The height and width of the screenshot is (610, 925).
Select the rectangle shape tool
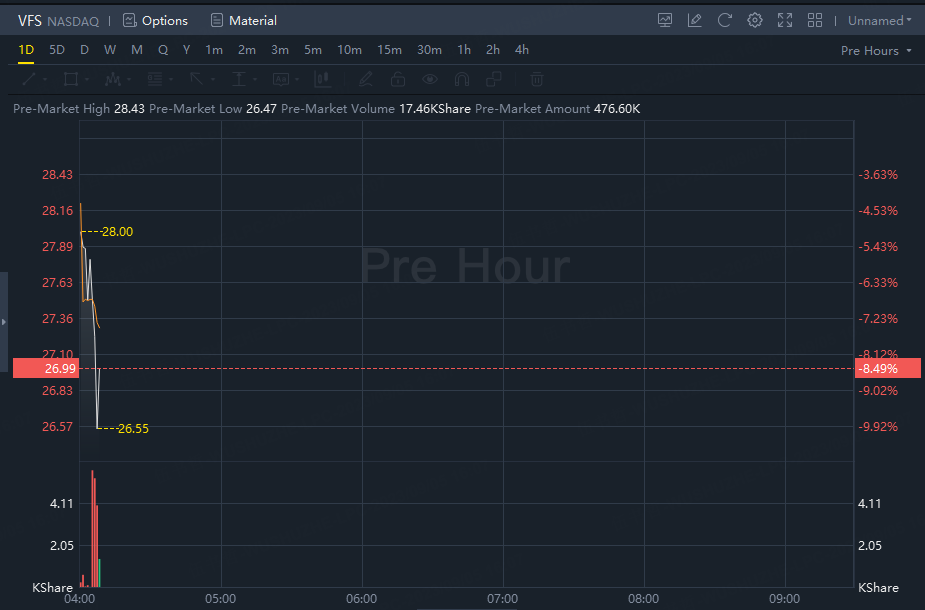click(x=71, y=79)
